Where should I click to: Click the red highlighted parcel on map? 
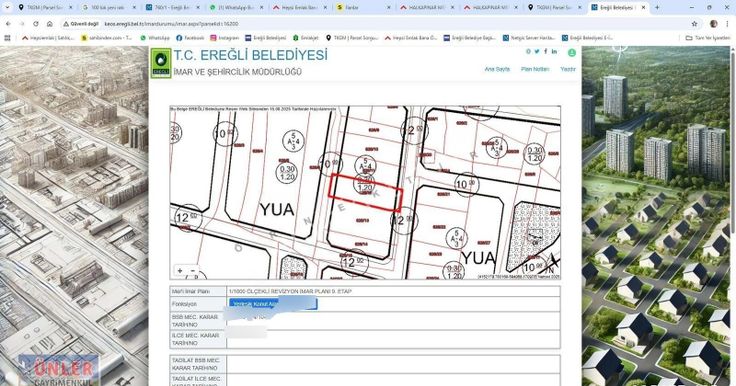pyautogui.click(x=366, y=192)
